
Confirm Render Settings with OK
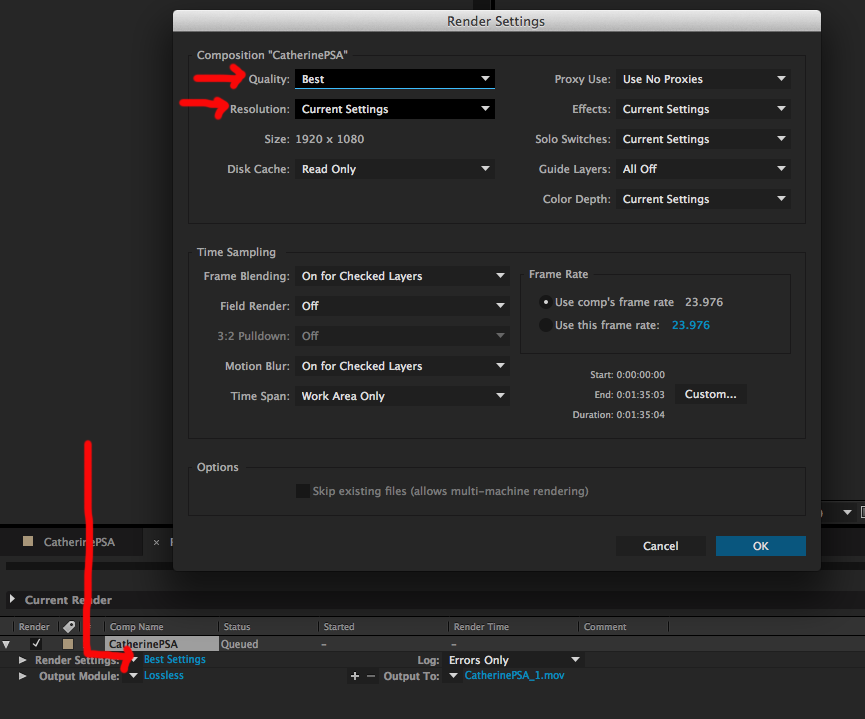[761, 546]
